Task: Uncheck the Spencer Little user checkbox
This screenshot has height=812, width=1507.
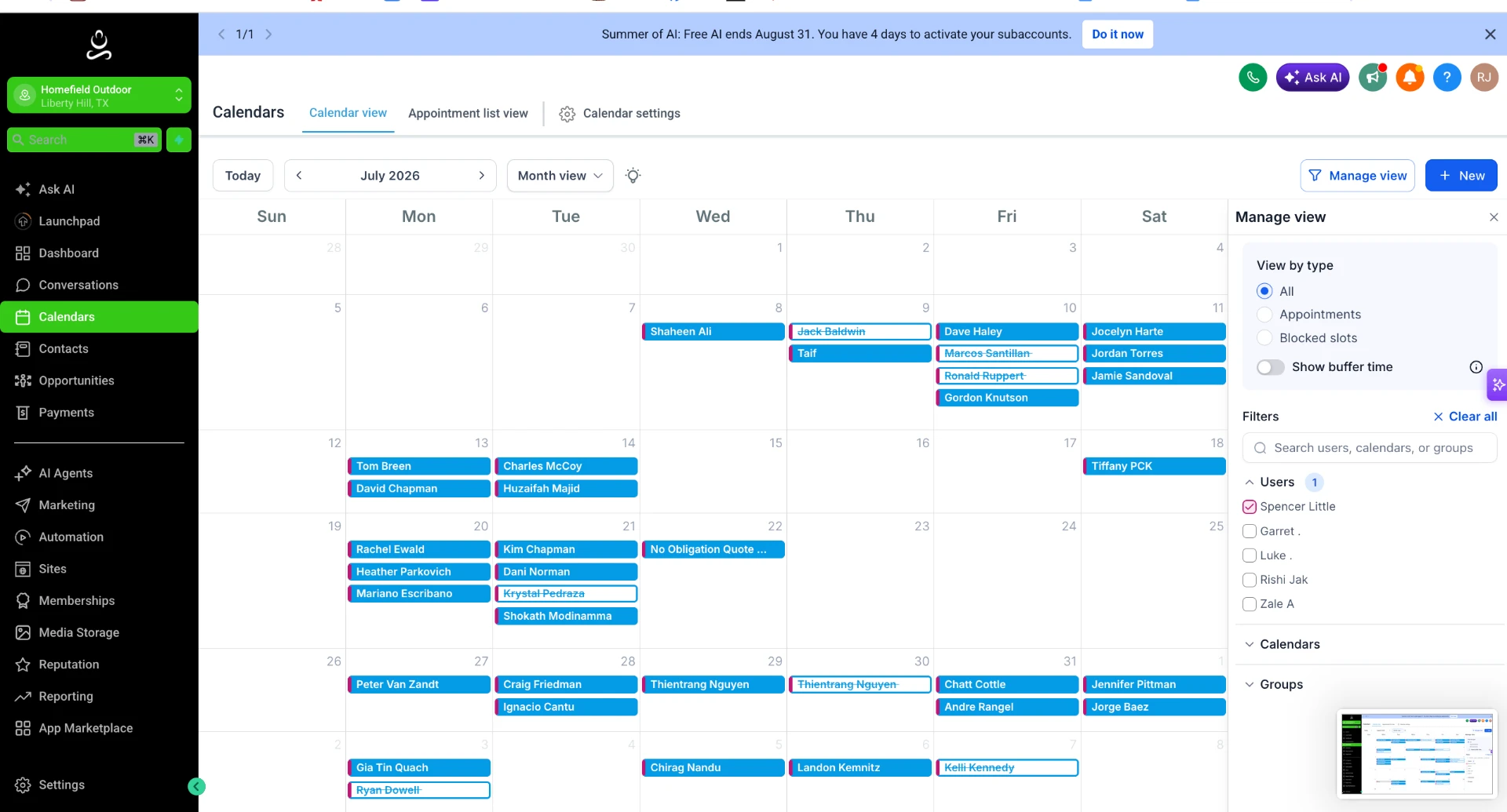Action: pos(1250,507)
